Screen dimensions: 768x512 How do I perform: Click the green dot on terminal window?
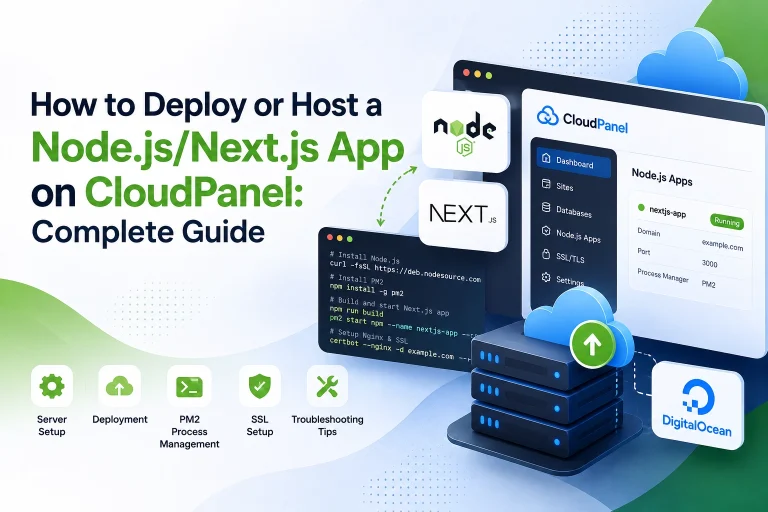pyautogui.click(x=350, y=239)
